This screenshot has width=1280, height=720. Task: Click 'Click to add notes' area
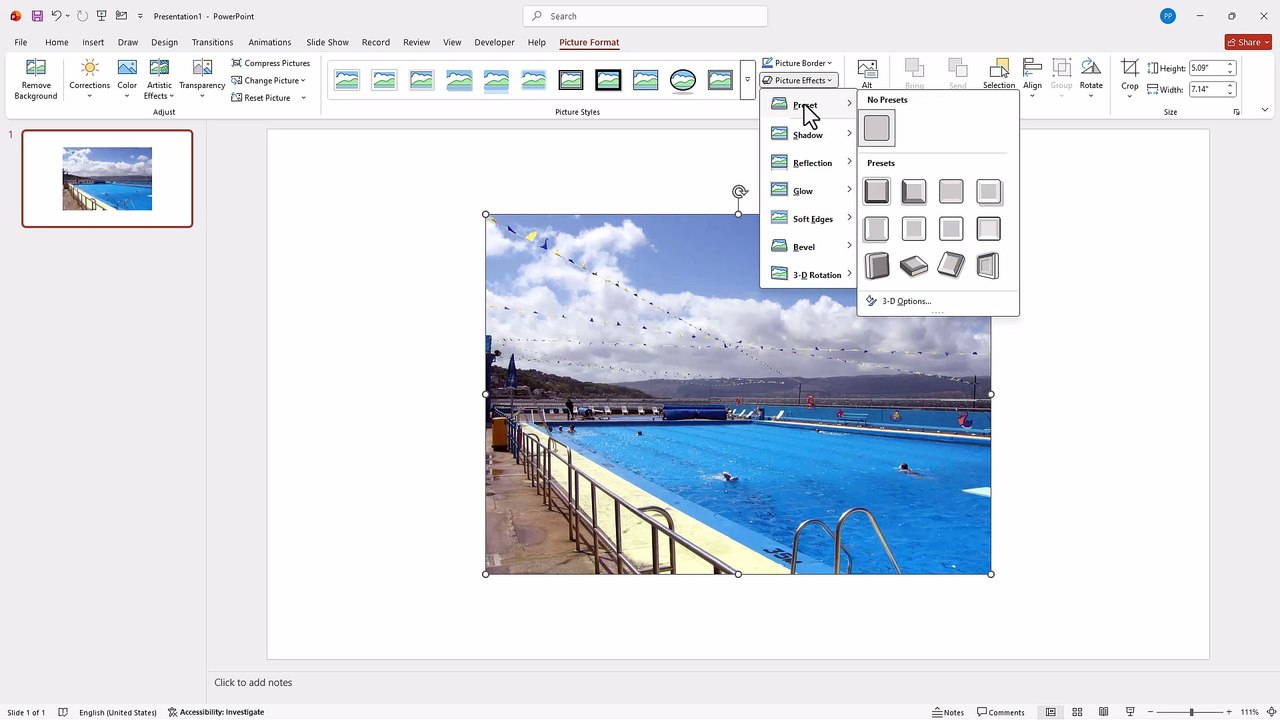253,682
